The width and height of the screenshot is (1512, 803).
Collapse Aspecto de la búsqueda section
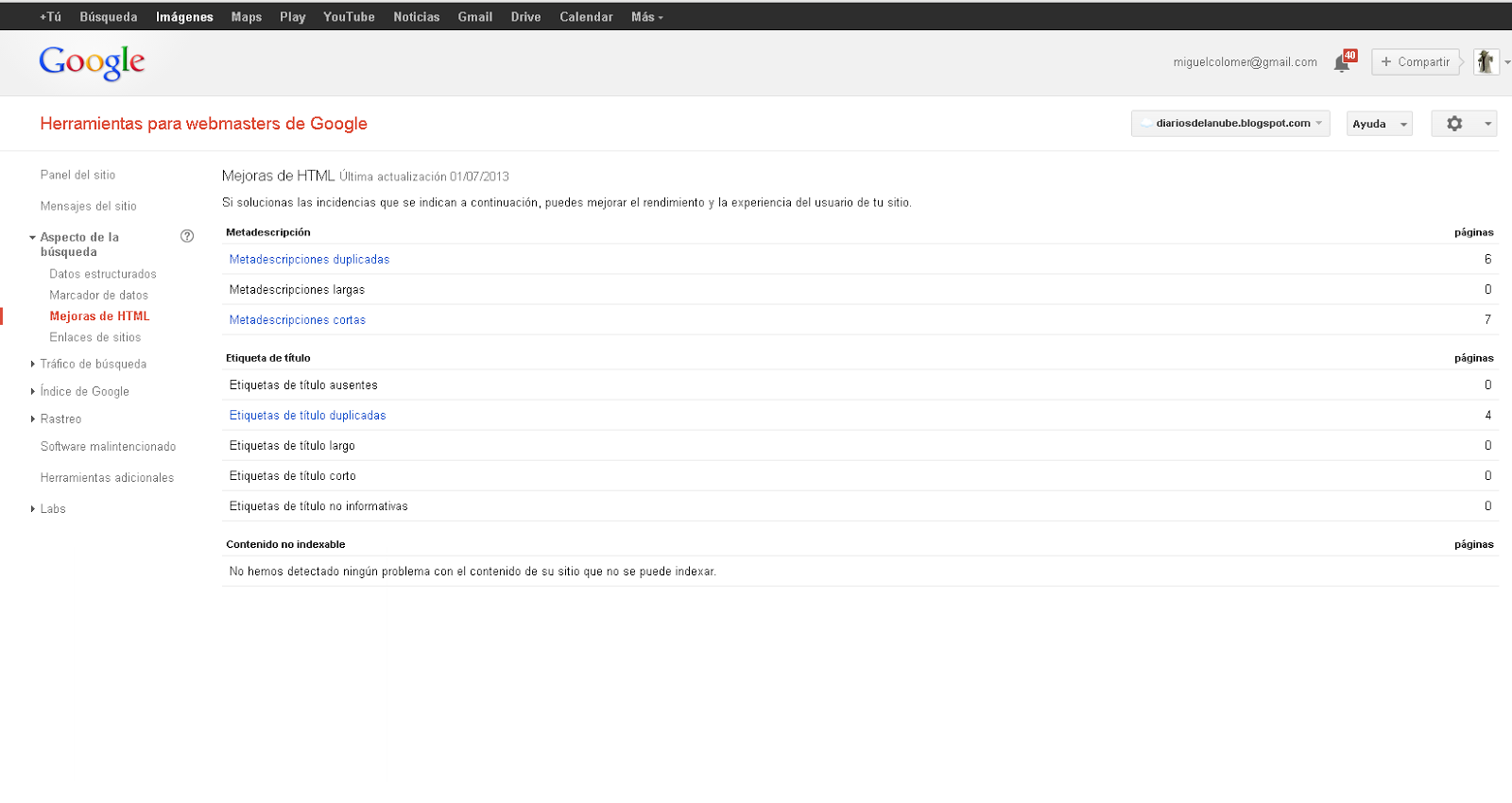[33, 238]
